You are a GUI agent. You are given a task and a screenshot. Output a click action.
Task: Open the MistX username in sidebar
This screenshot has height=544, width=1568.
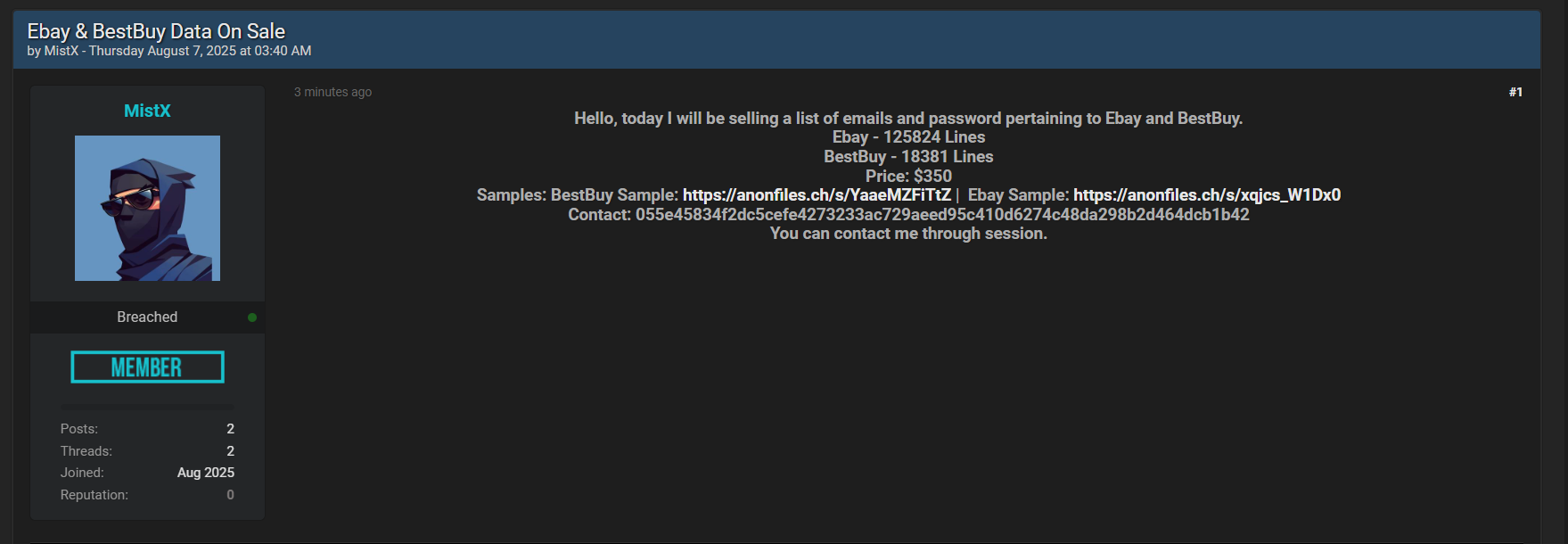[147, 111]
